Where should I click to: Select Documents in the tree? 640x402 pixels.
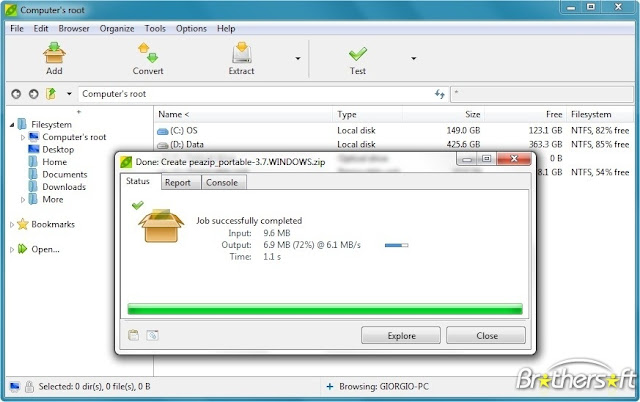64,175
